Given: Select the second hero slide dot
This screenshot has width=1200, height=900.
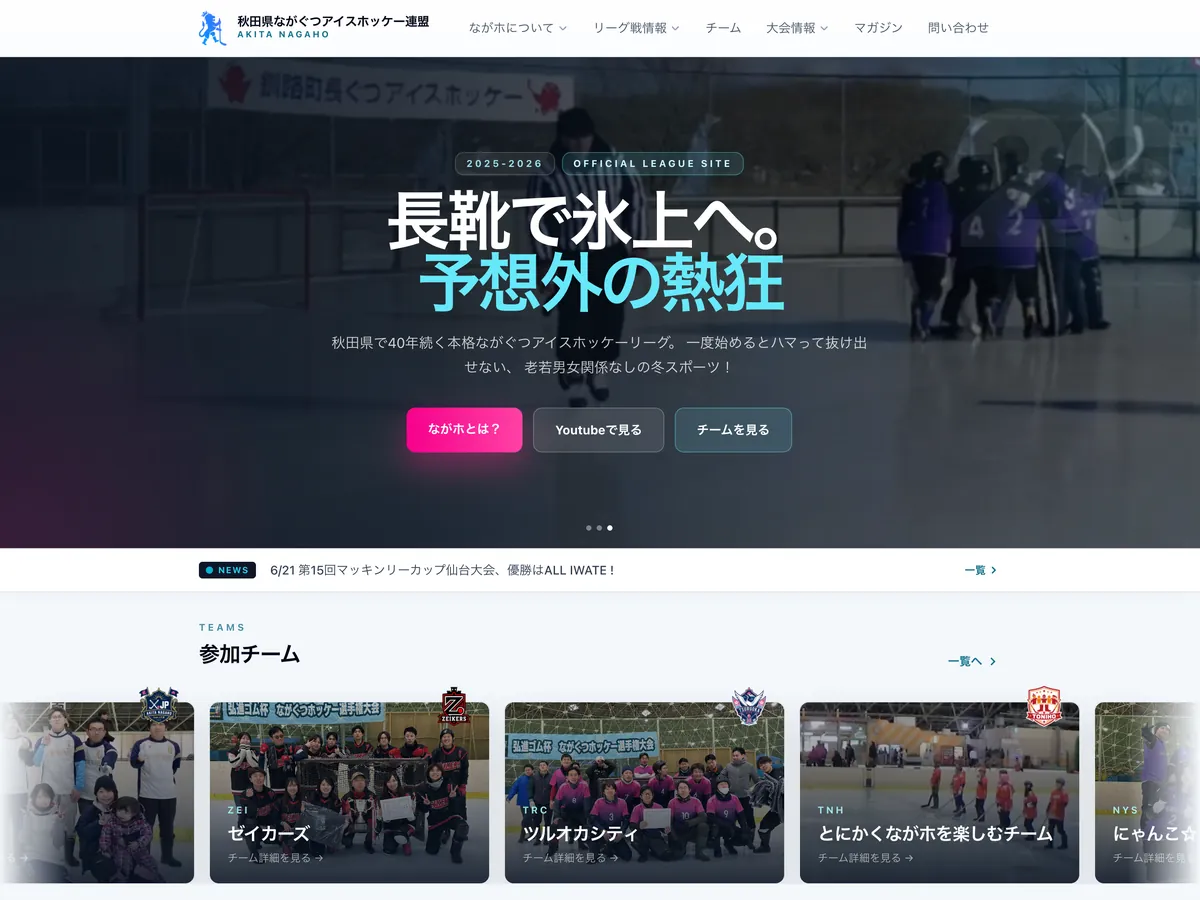Looking at the screenshot, I should coord(599,527).
